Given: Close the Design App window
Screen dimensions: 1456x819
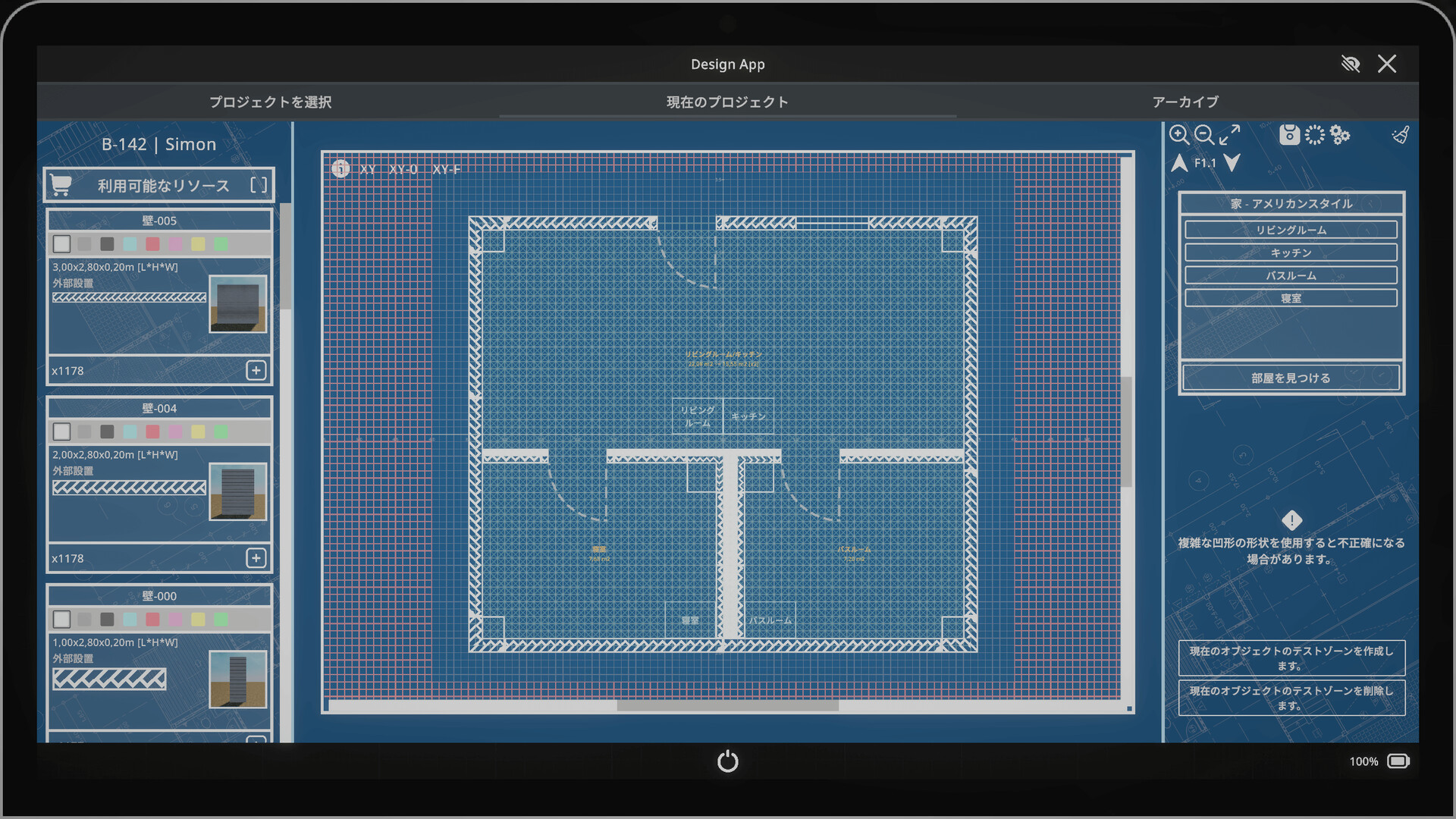Looking at the screenshot, I should (1387, 64).
